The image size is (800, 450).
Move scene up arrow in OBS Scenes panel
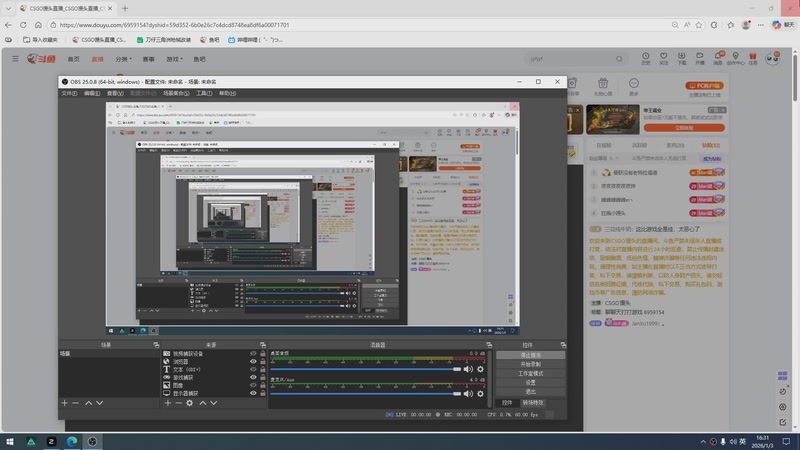click(88, 403)
